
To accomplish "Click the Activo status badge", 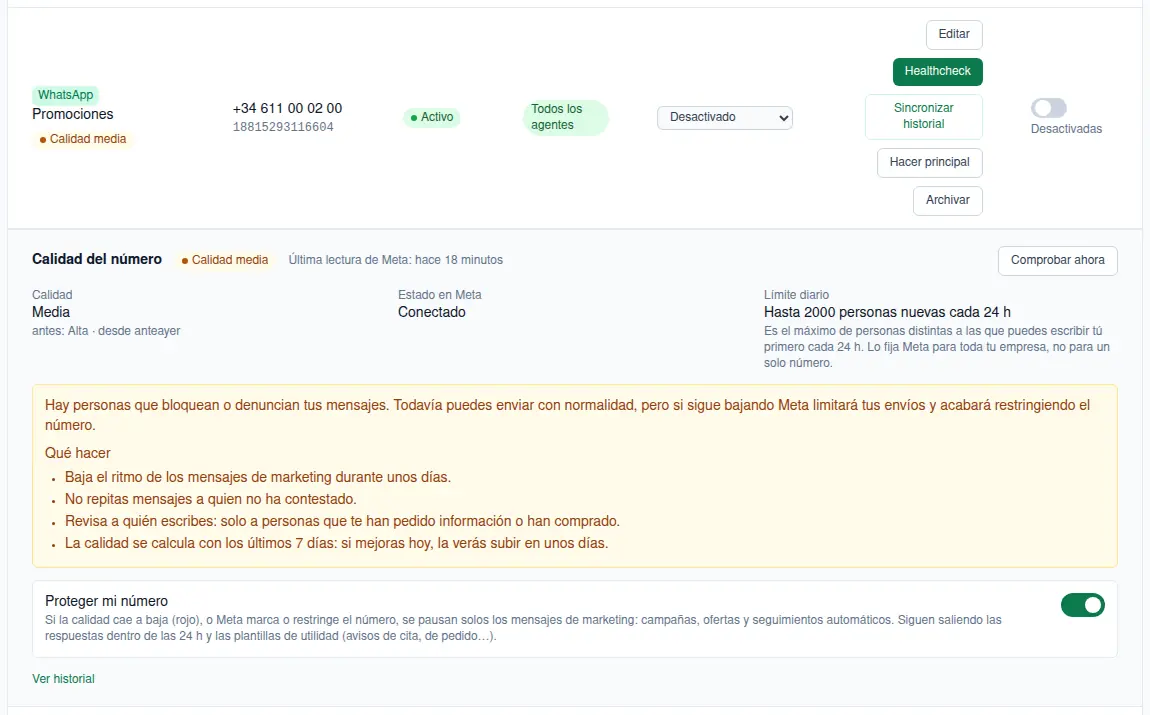I will point(432,117).
